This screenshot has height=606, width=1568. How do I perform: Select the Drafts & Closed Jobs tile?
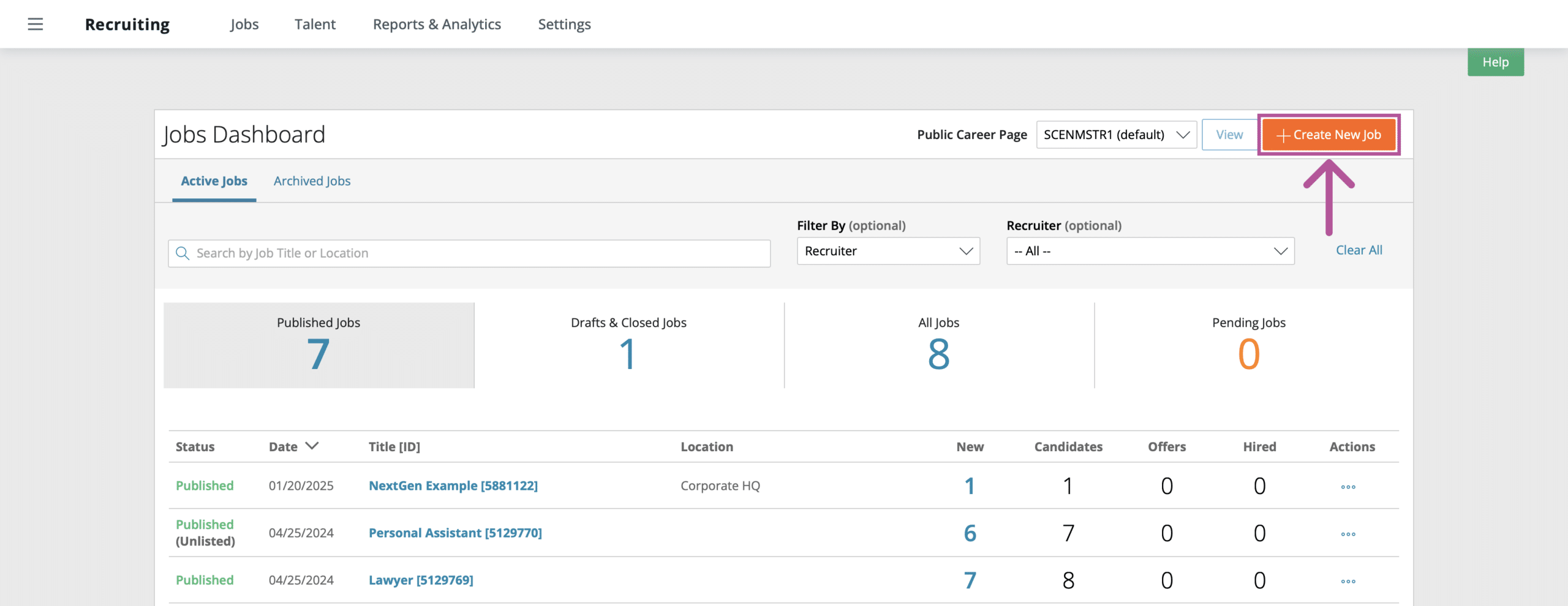pyautogui.click(x=629, y=345)
